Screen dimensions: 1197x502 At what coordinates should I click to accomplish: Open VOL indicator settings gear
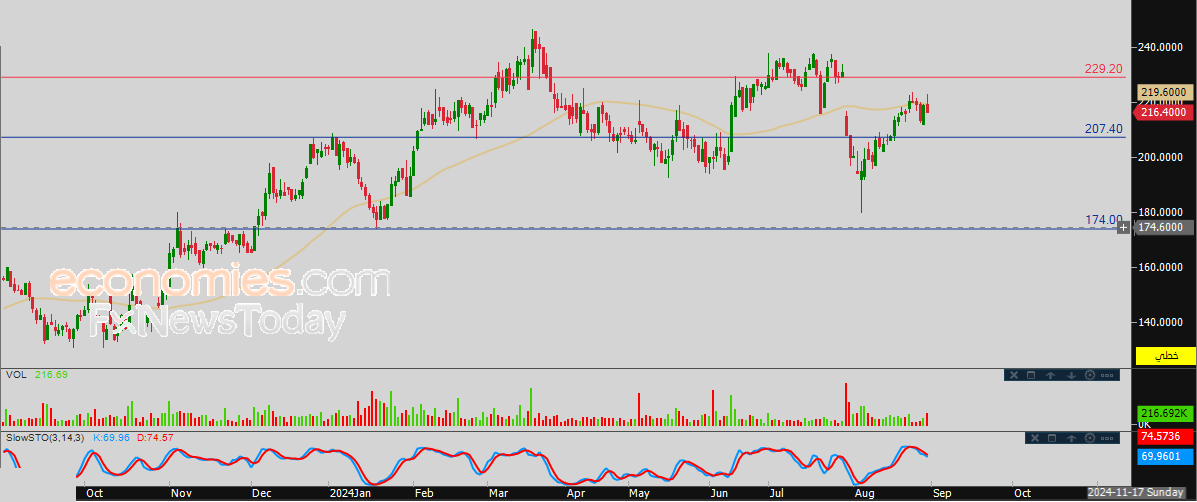pos(1089,375)
